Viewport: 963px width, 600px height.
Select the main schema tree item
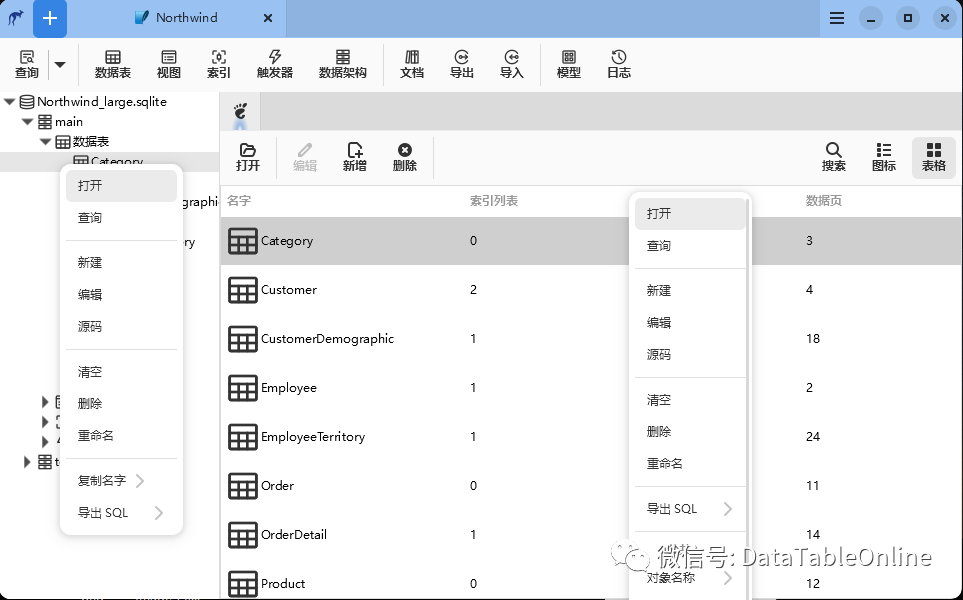[x=60, y=122]
